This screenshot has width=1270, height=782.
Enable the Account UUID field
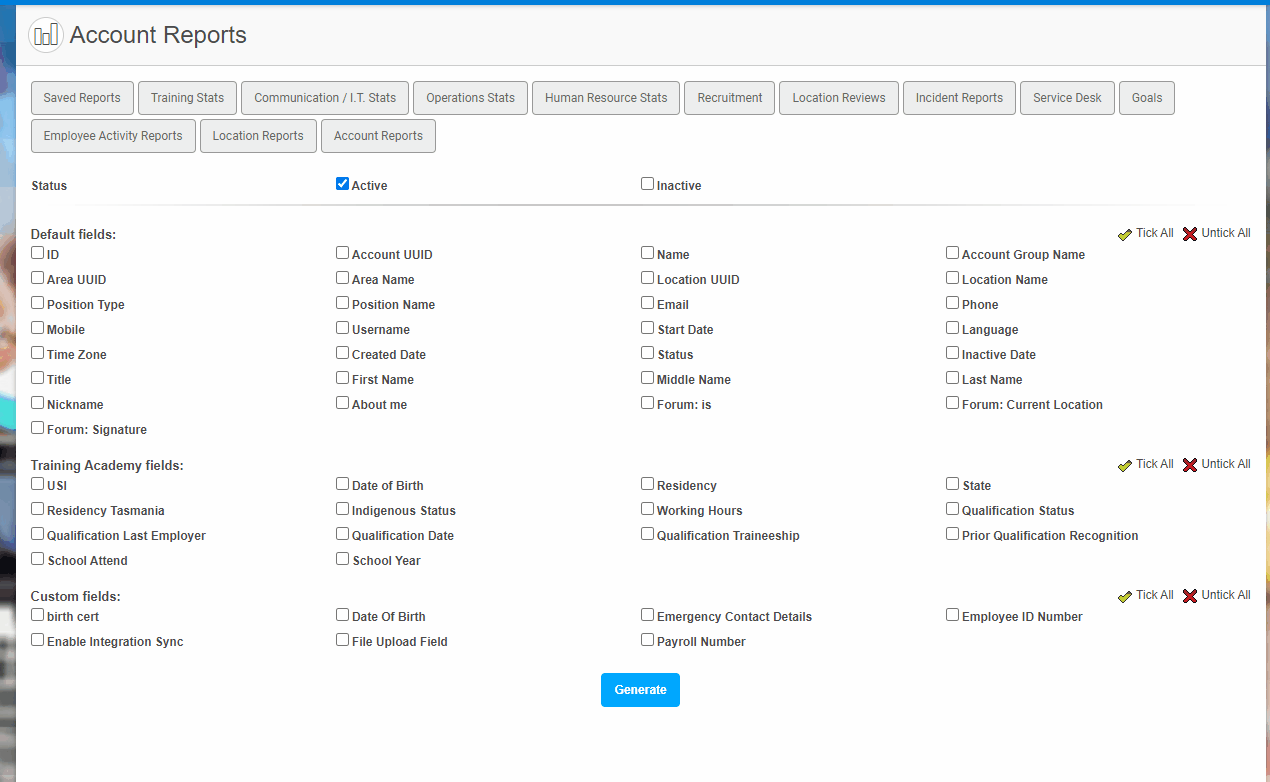point(342,252)
